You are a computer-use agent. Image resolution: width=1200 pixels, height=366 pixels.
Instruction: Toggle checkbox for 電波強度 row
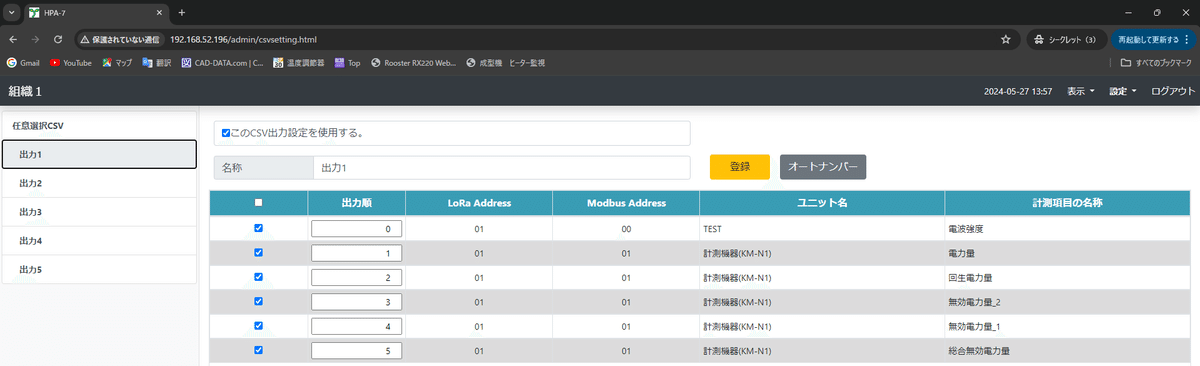259,228
